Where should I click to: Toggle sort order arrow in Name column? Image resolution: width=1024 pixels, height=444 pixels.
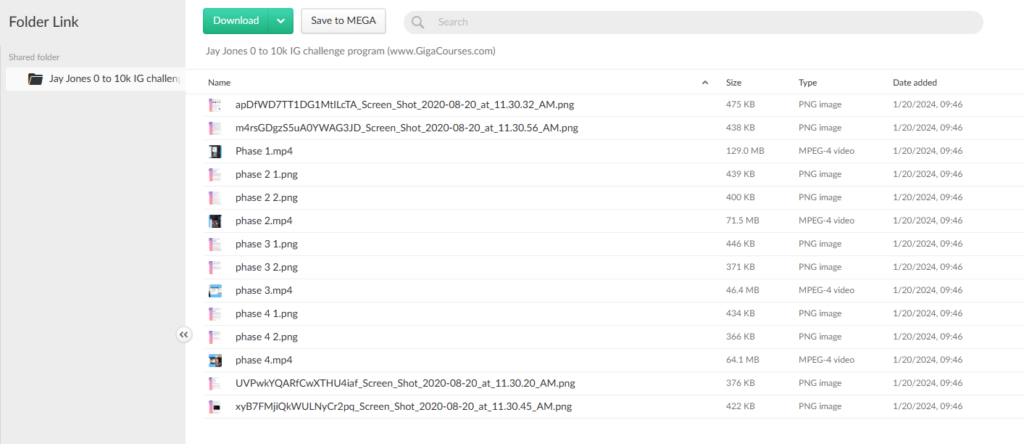[705, 83]
